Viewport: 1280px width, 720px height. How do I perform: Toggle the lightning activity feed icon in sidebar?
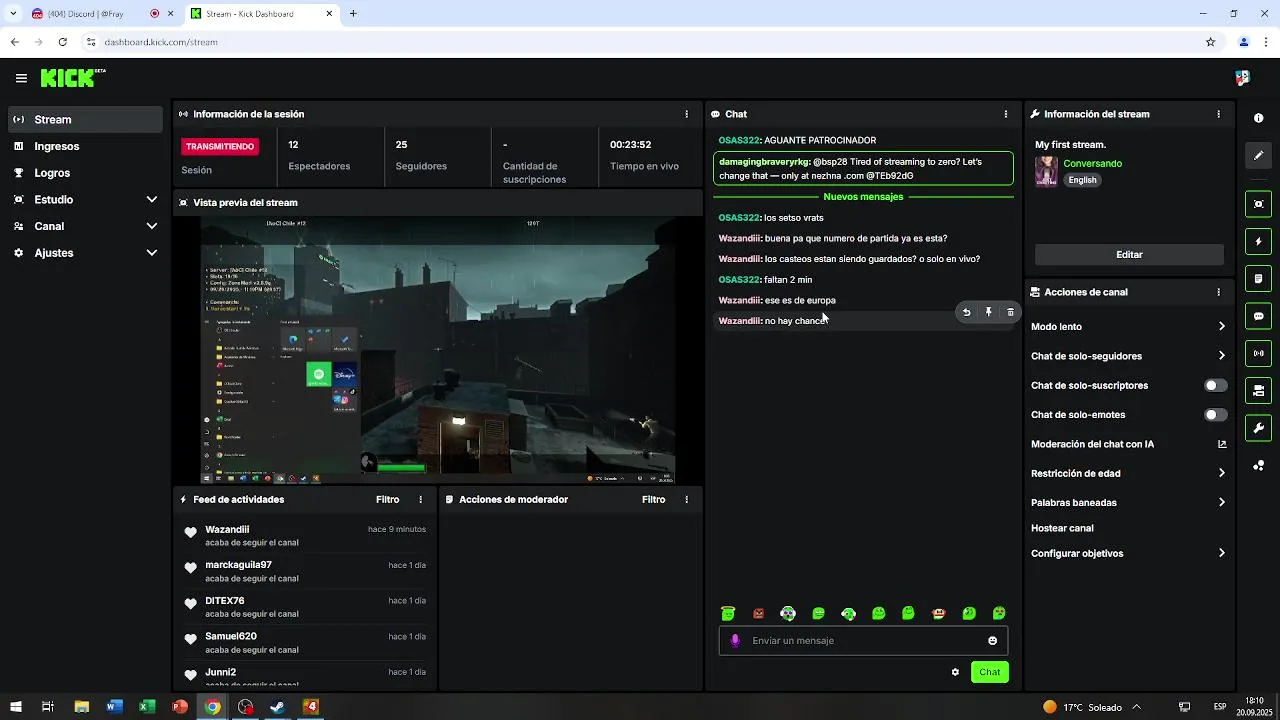point(1258,242)
